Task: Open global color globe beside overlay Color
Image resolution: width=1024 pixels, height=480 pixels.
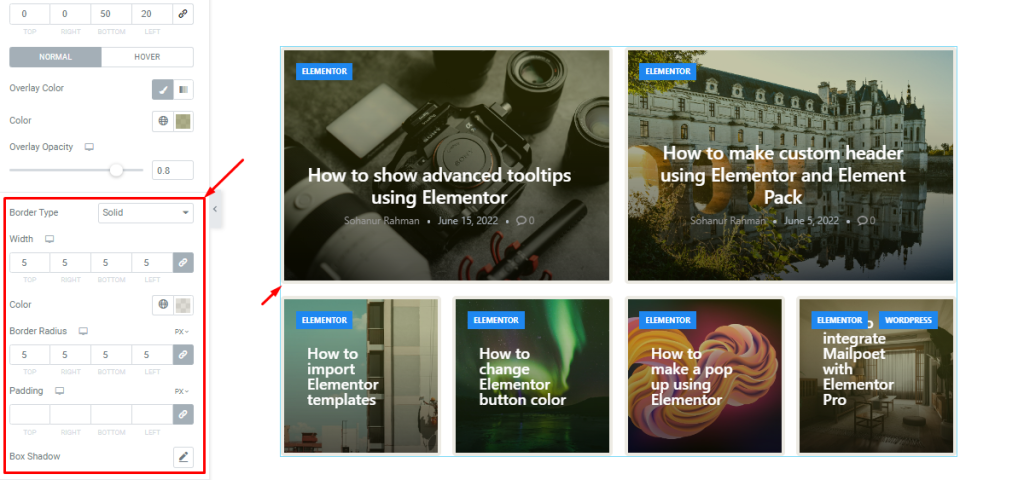Action: click(163, 121)
